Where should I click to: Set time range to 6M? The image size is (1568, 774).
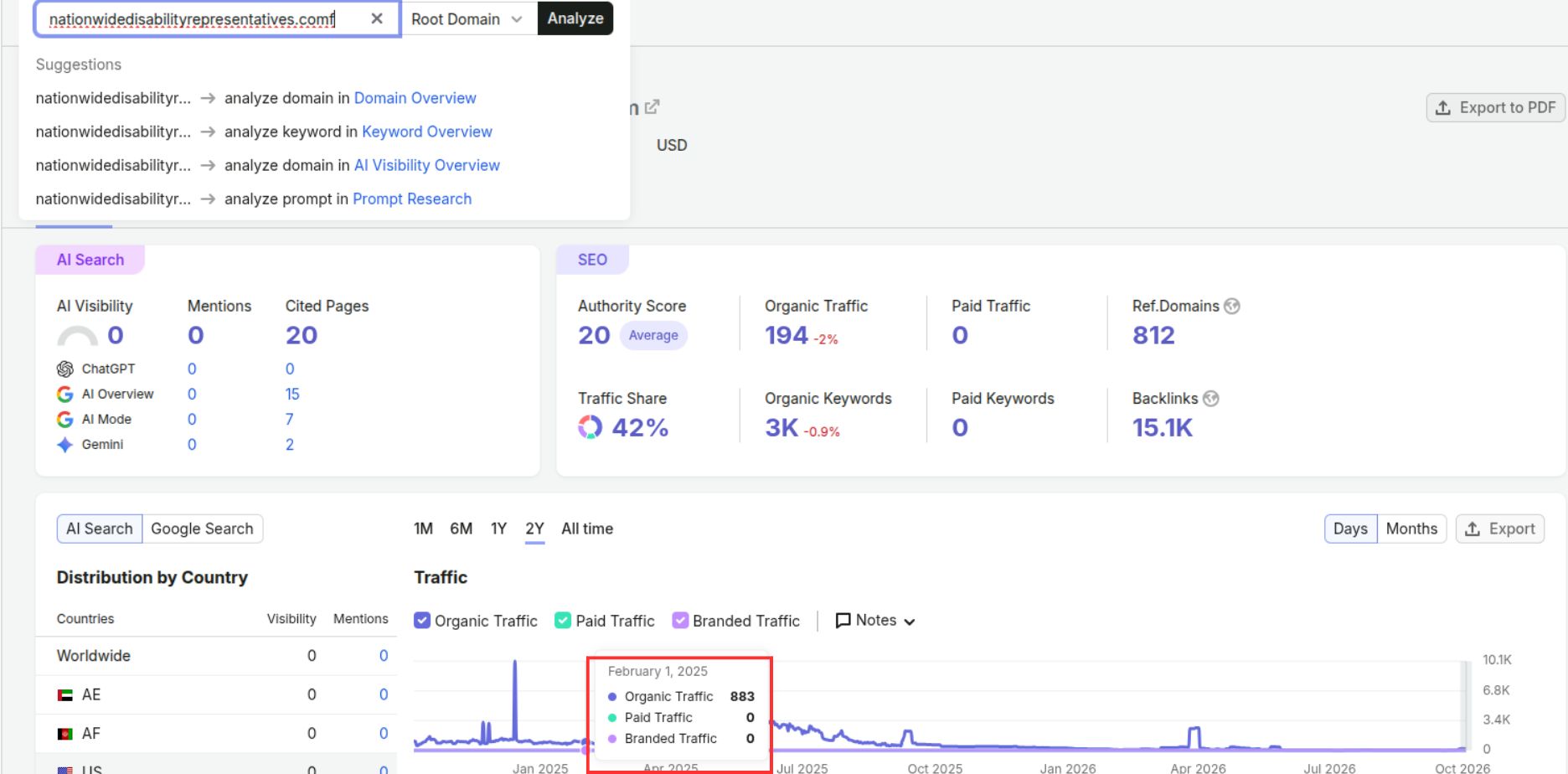(461, 529)
